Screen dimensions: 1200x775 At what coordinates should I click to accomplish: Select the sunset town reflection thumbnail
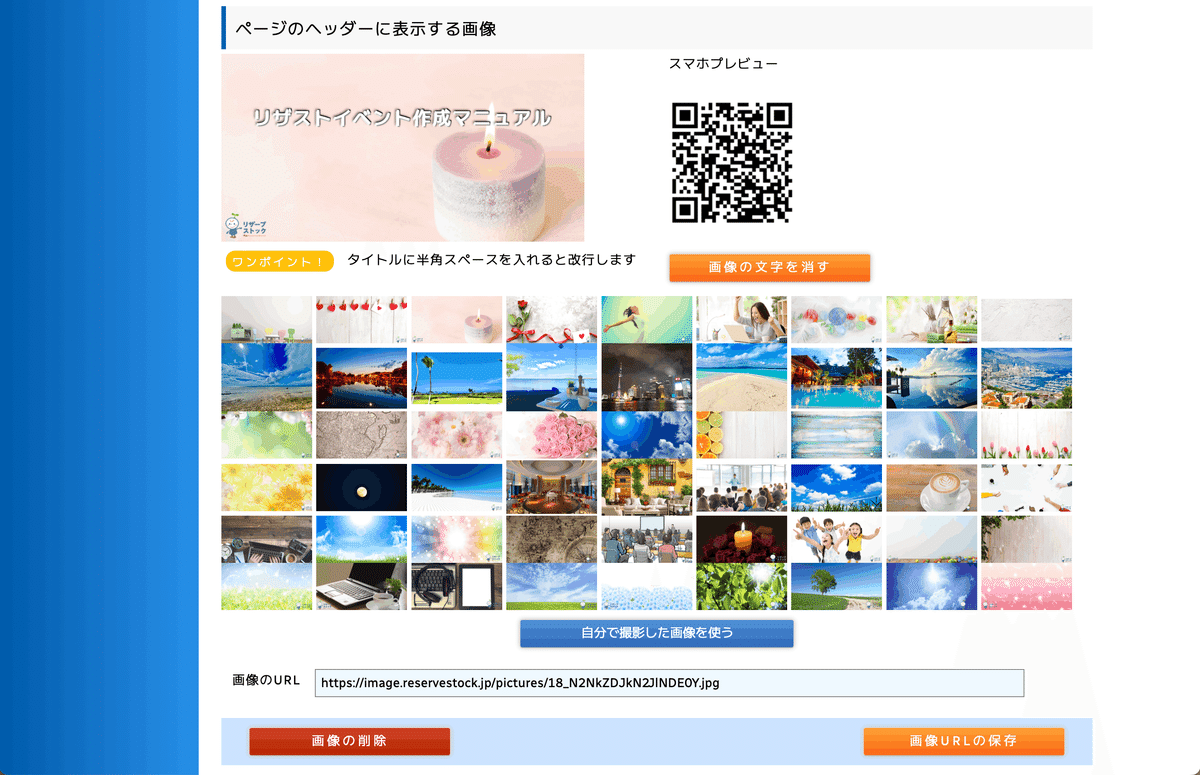tap(361, 378)
